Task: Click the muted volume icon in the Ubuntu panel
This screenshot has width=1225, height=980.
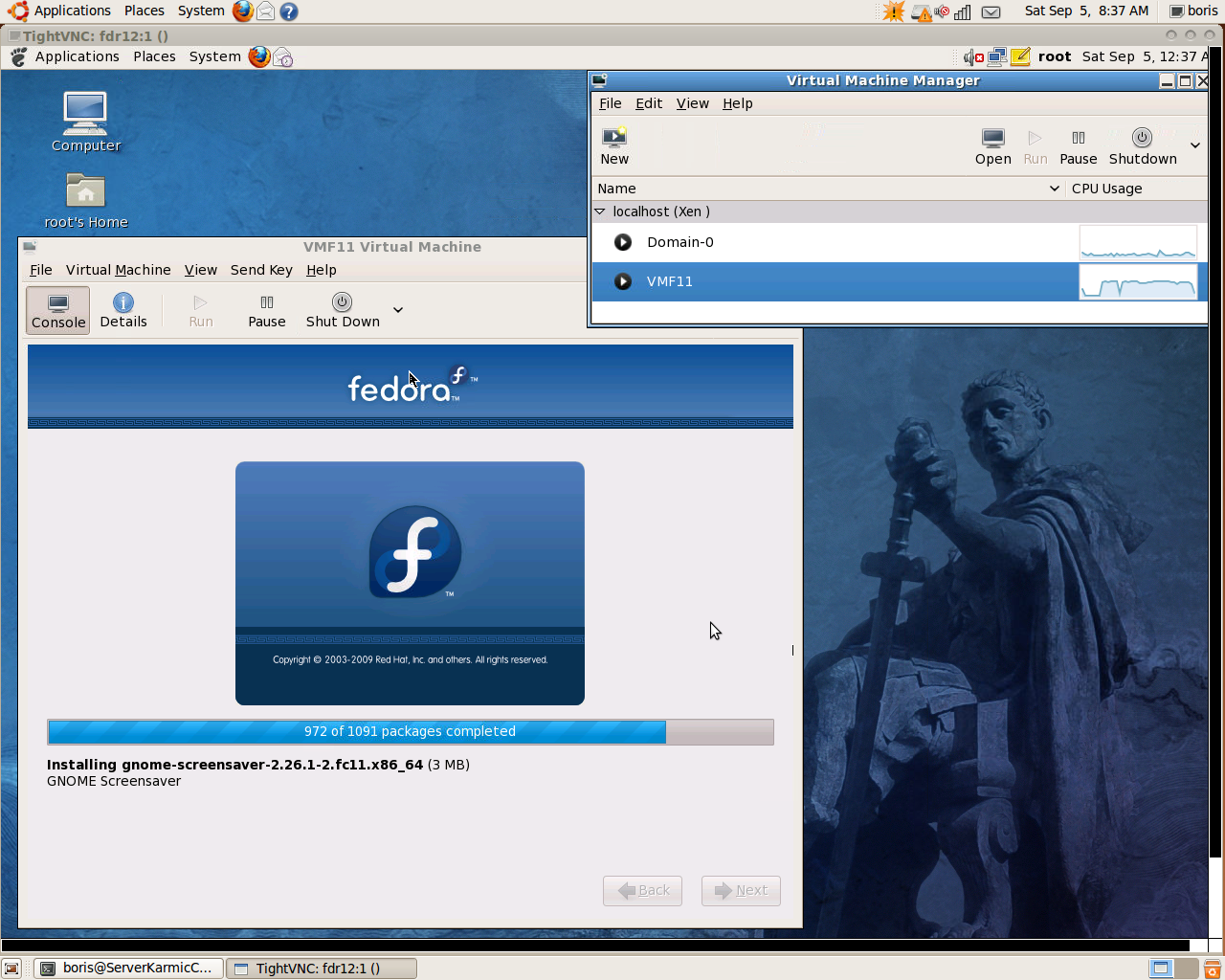Action: pos(942,11)
